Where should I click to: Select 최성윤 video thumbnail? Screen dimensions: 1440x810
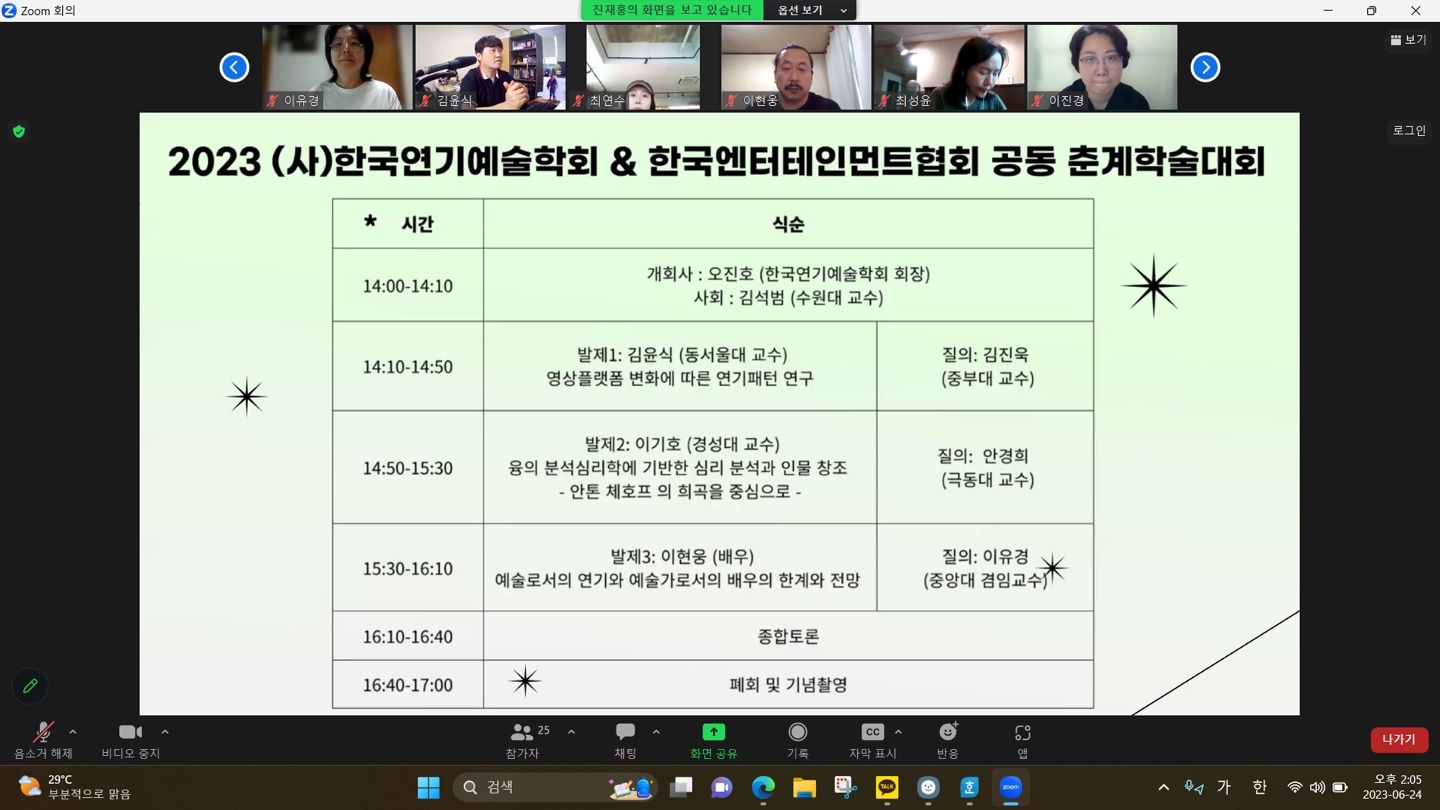click(x=949, y=67)
